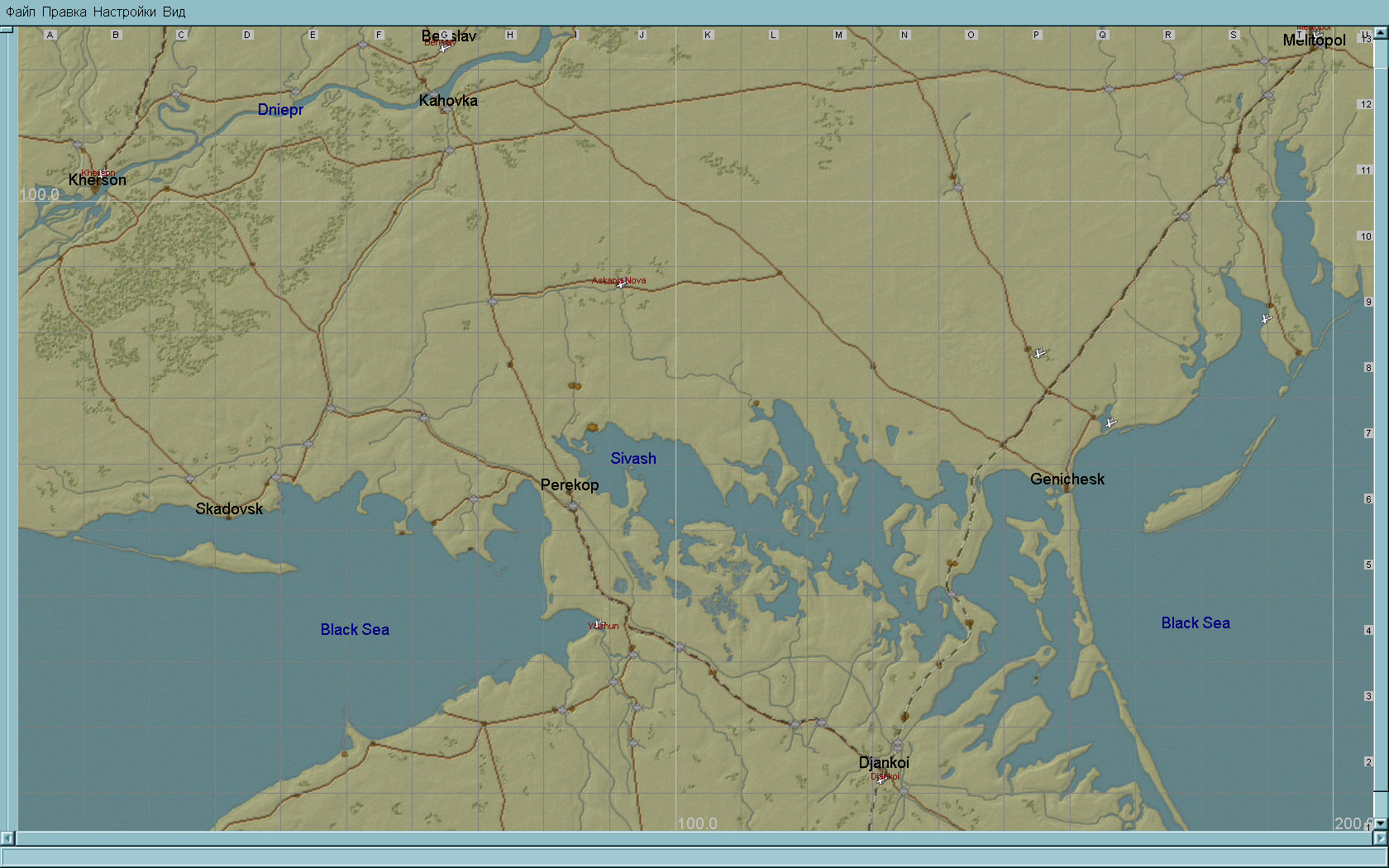Click grid row number 10

pyautogui.click(x=1366, y=236)
